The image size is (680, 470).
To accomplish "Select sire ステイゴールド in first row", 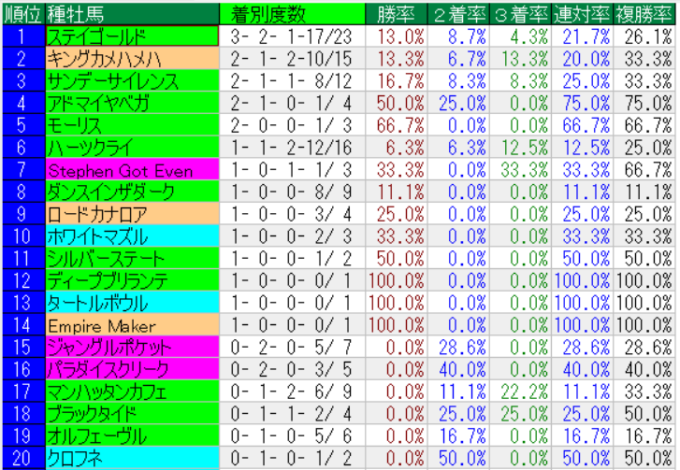I will 130,36.
